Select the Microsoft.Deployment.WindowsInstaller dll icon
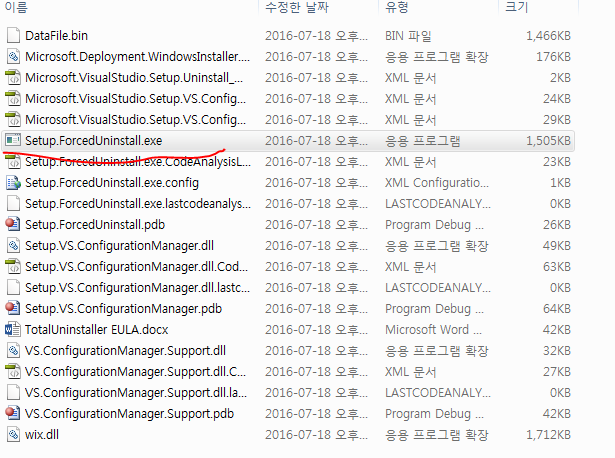The image size is (615, 458). coord(13,56)
